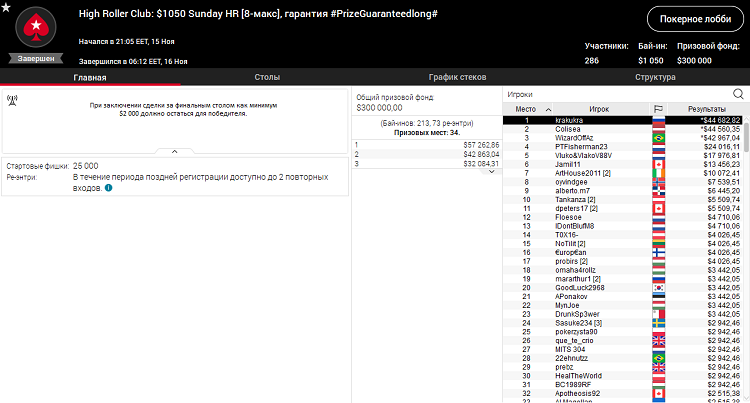Viewport: 750px width, 403px height.
Task: Sort by Место column arrow
Action: (548, 108)
